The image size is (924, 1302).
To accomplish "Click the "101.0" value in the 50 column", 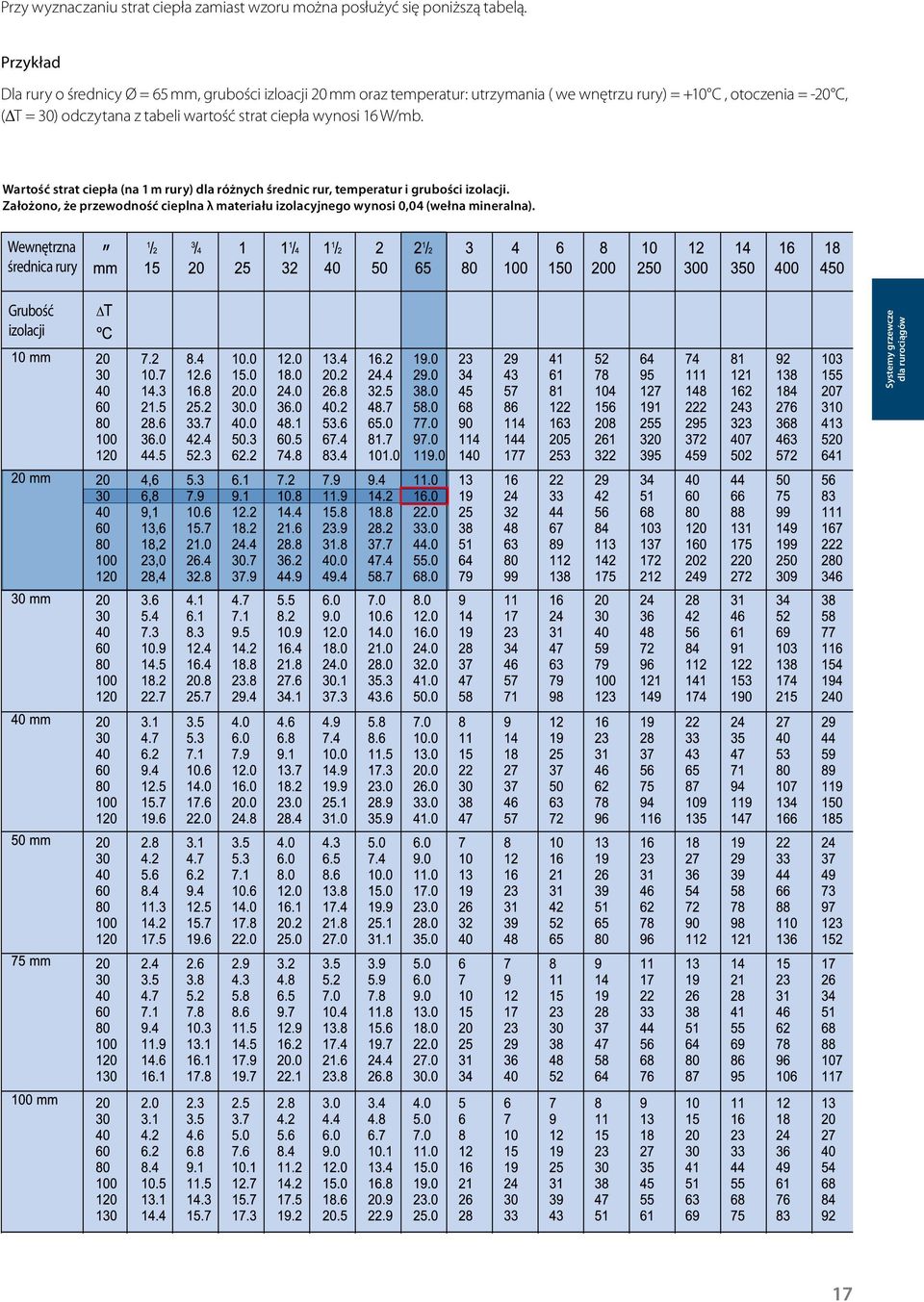I will tap(383, 456).
